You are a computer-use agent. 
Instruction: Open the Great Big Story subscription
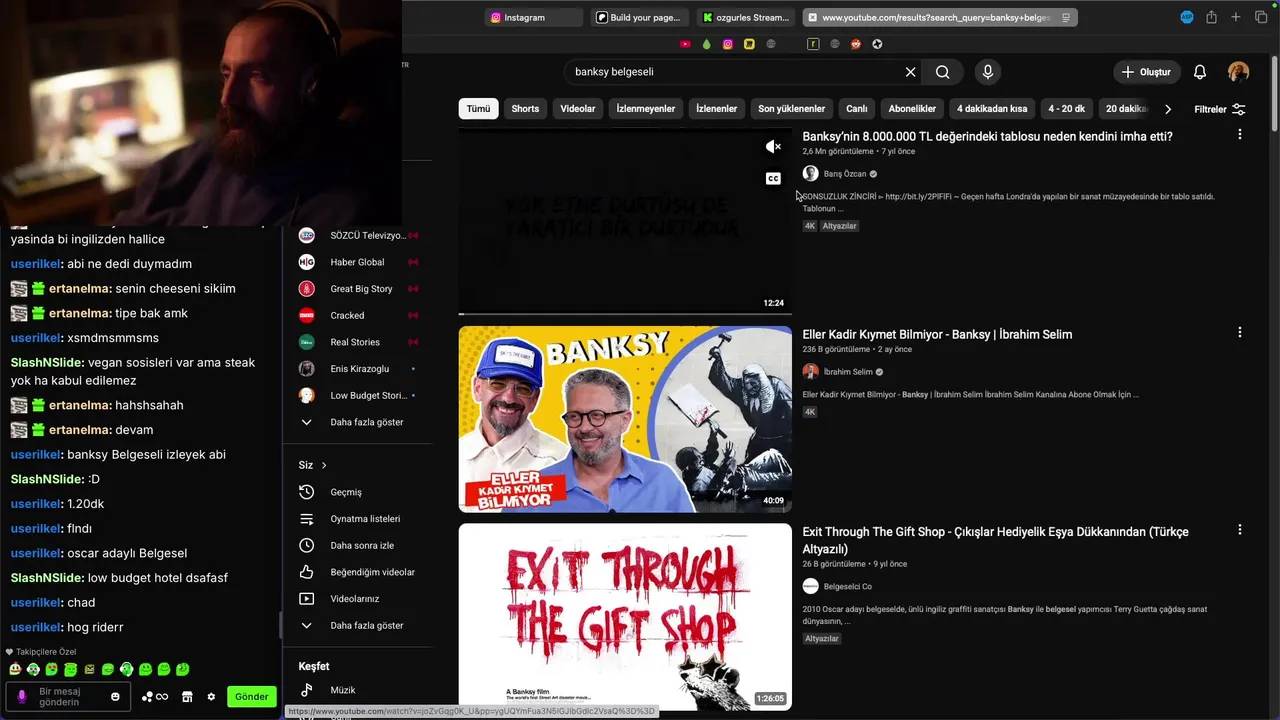[360, 289]
